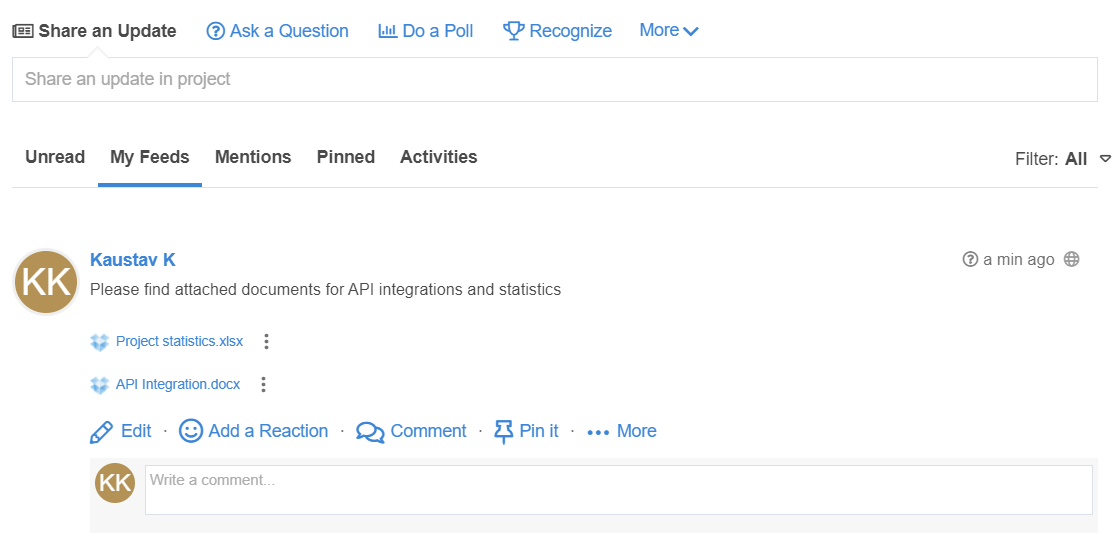Viewport: 1118px width, 549px height.
Task: Click the Write a comment box
Action: (x=618, y=490)
